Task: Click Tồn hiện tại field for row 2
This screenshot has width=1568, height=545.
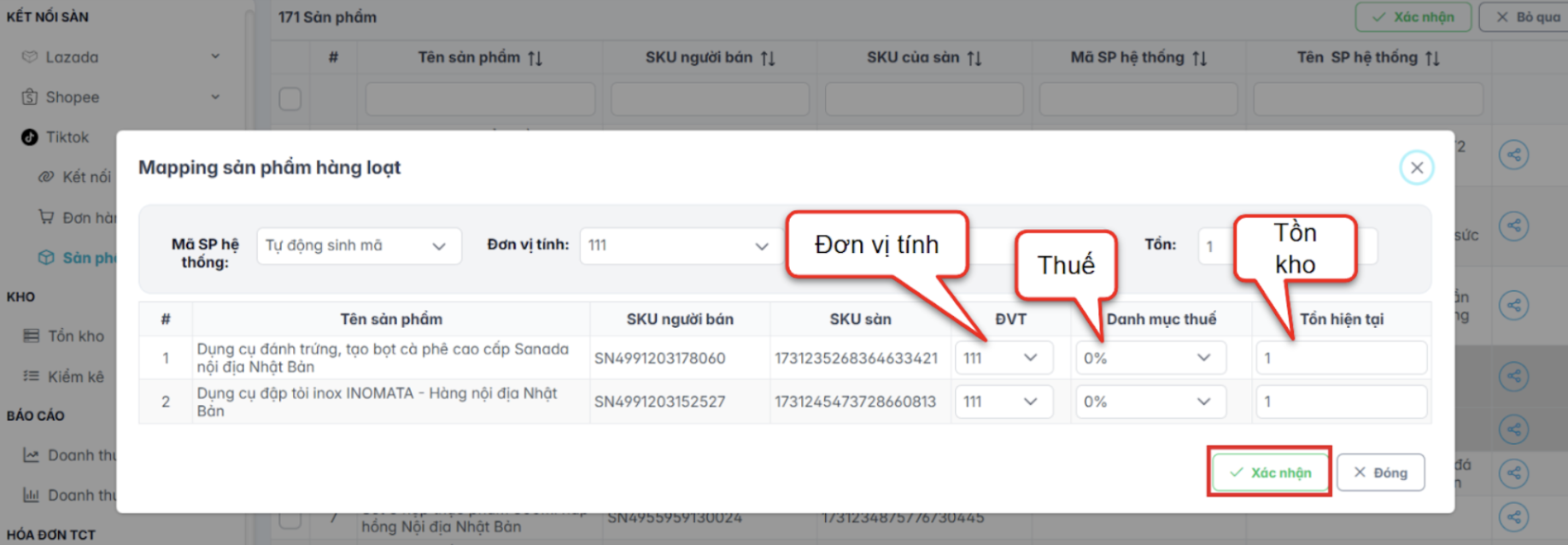Action: [x=1341, y=401]
